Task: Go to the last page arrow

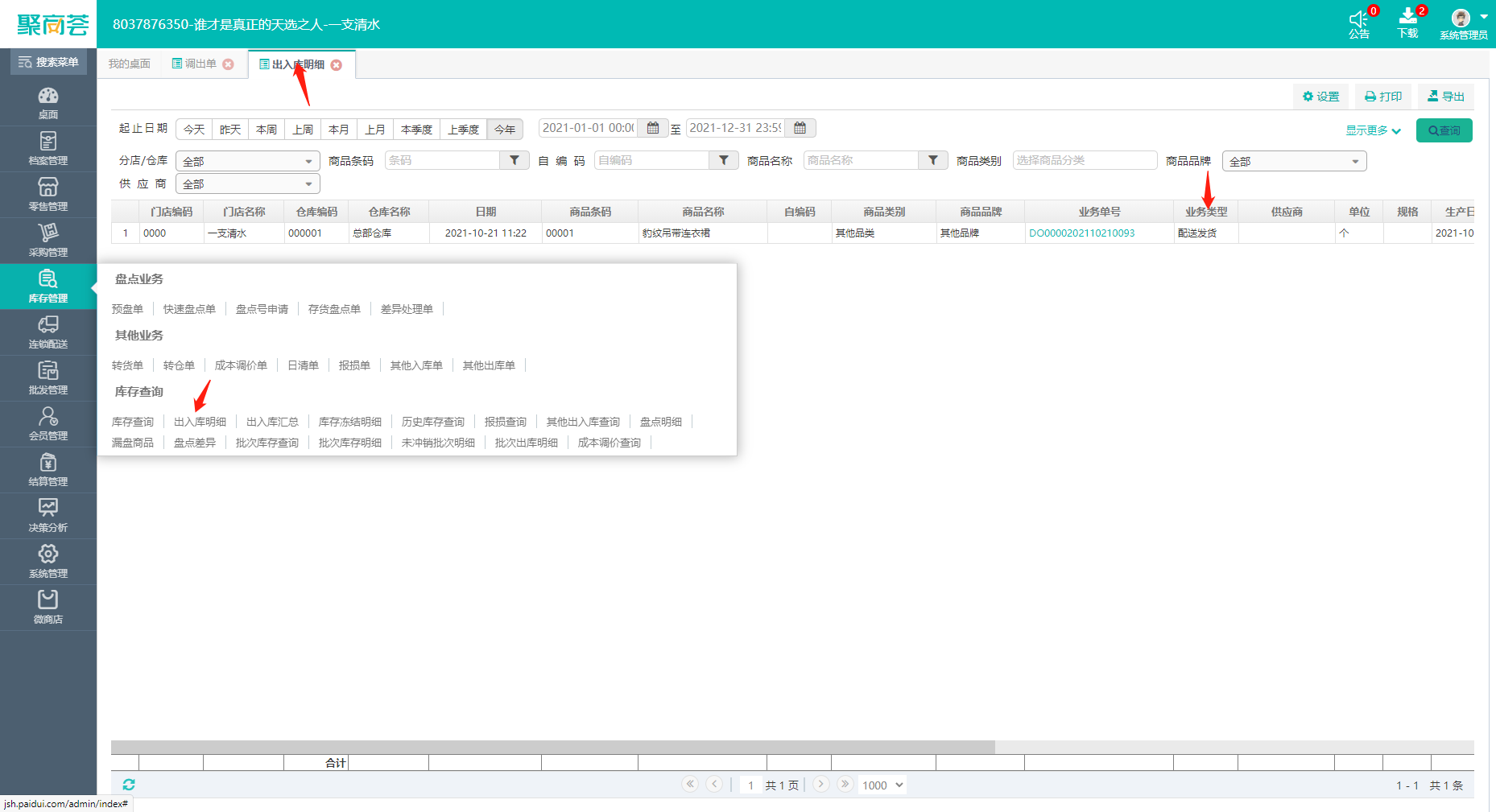Action: [x=845, y=784]
